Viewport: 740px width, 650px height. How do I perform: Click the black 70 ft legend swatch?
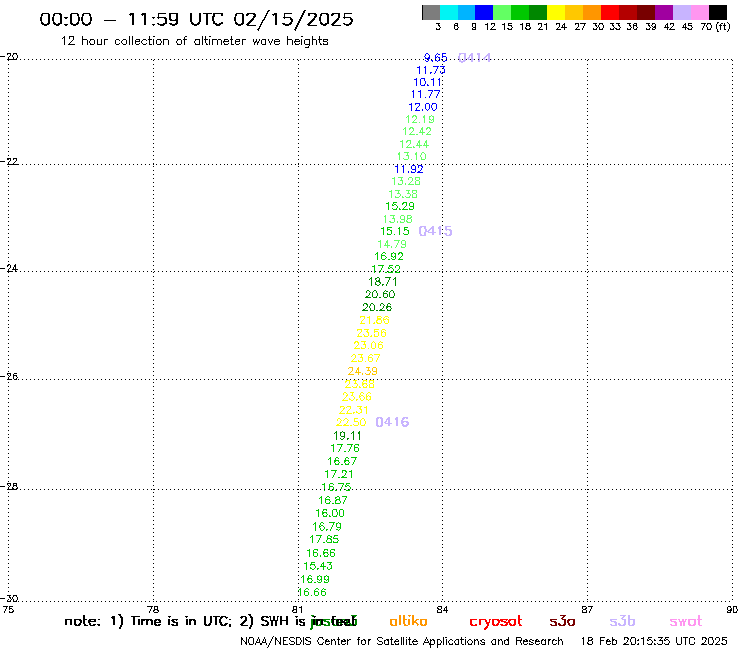pos(718,12)
